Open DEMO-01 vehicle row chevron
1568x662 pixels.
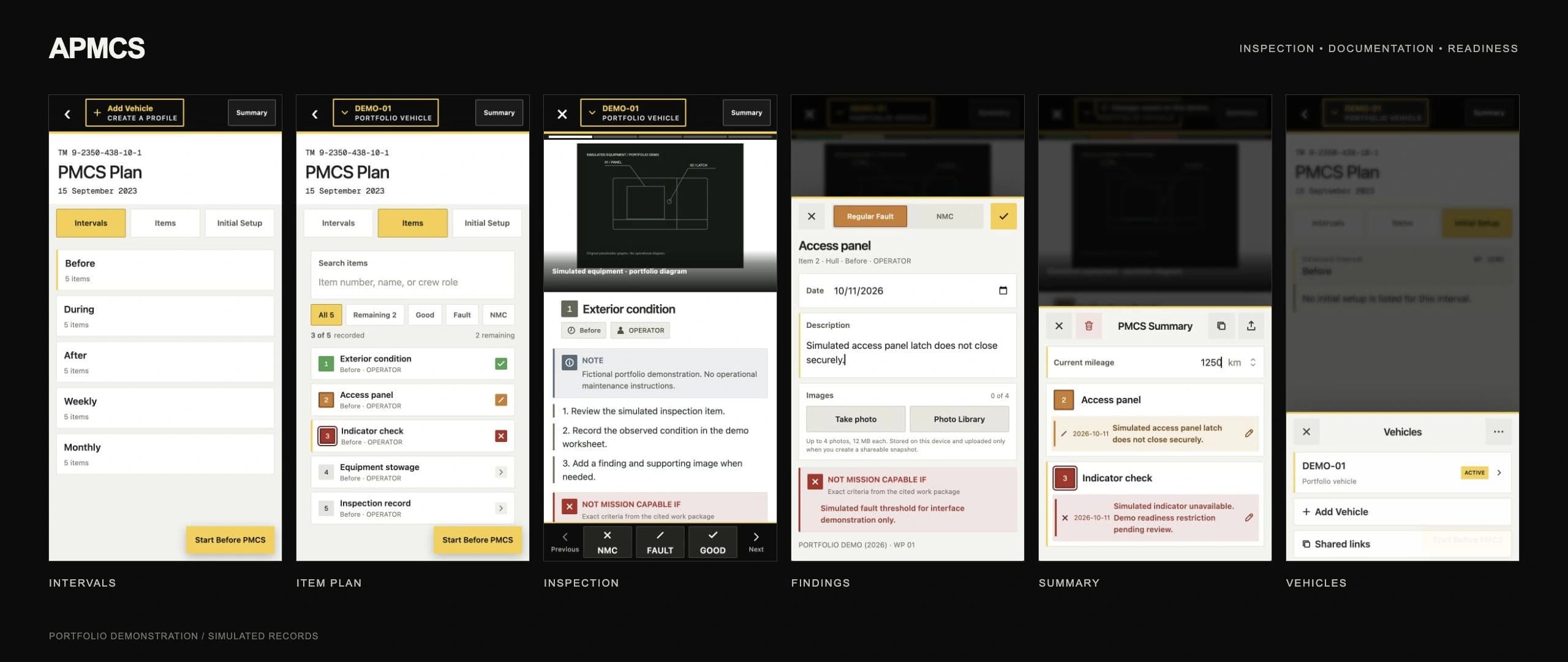[x=1499, y=473]
